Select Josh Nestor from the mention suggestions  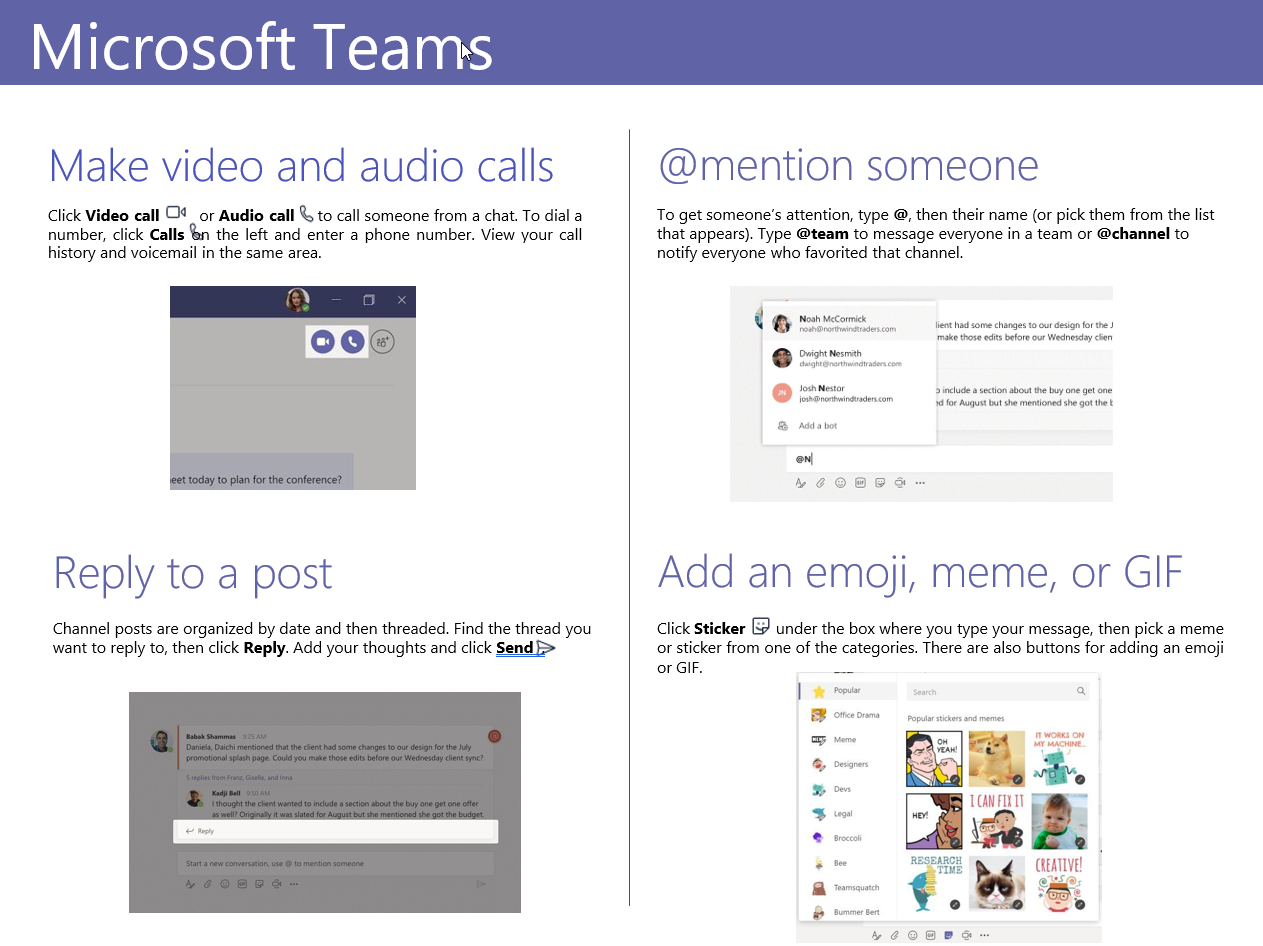click(848, 393)
